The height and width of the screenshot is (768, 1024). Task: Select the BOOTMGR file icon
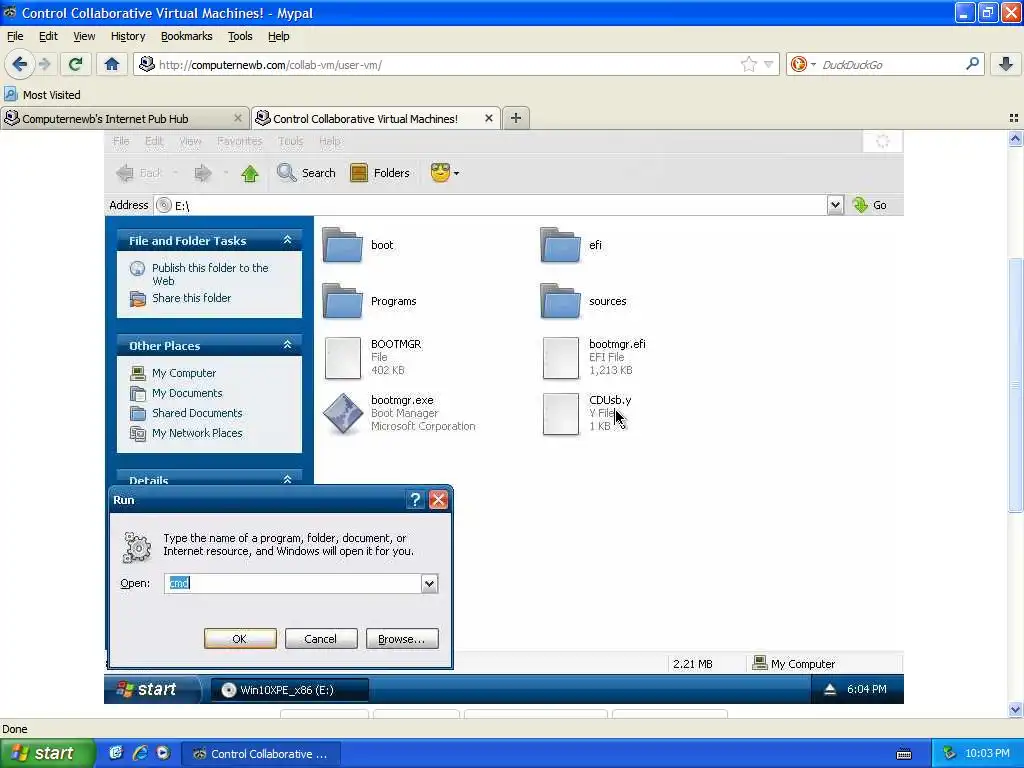(342, 357)
